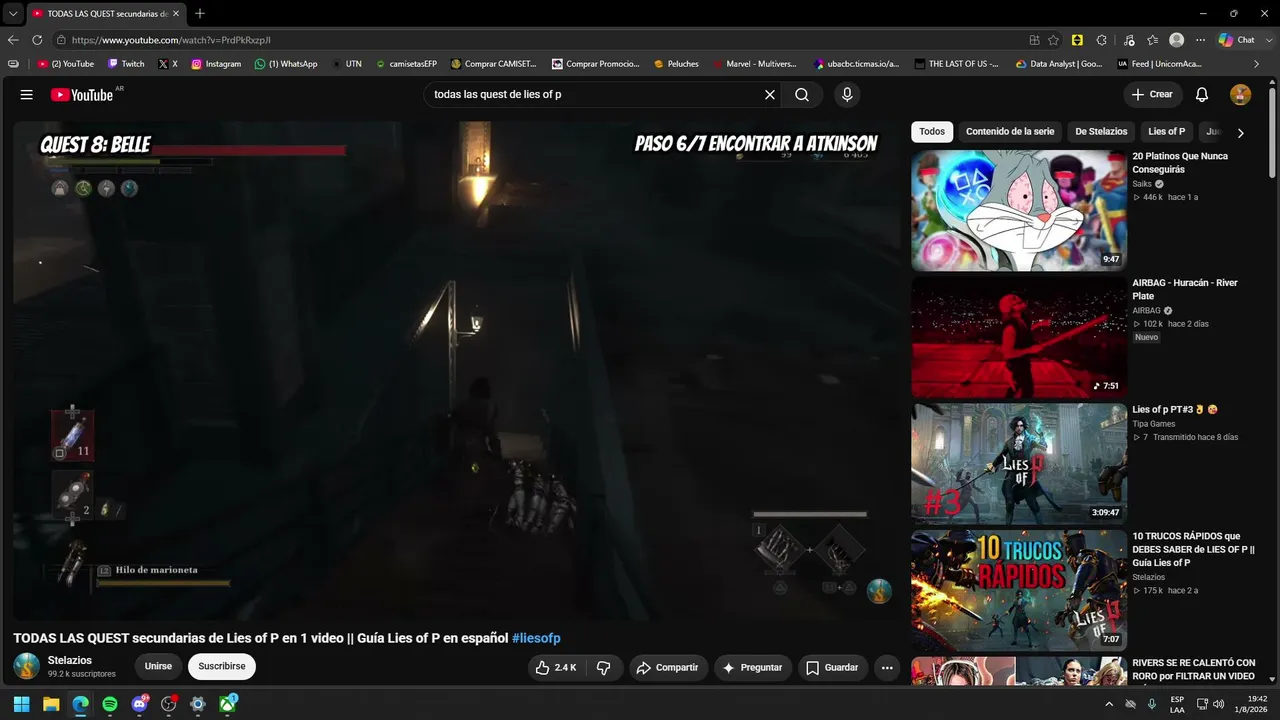Close the TODAS LAS QUEST tab
The height and width of the screenshot is (720, 1280).
point(175,13)
